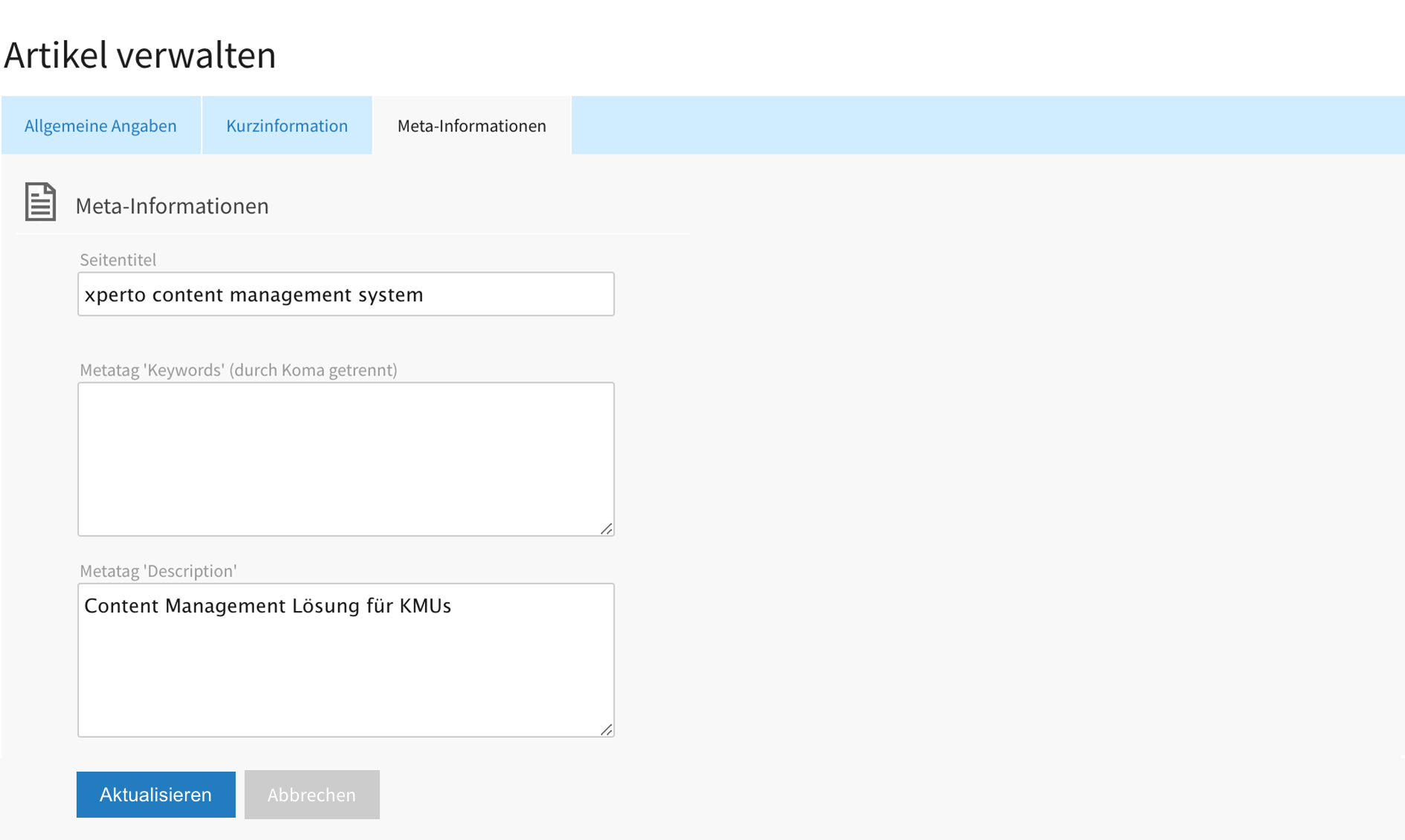Select the Meta-Informationen tab
The image size is (1405, 840).
point(472,126)
